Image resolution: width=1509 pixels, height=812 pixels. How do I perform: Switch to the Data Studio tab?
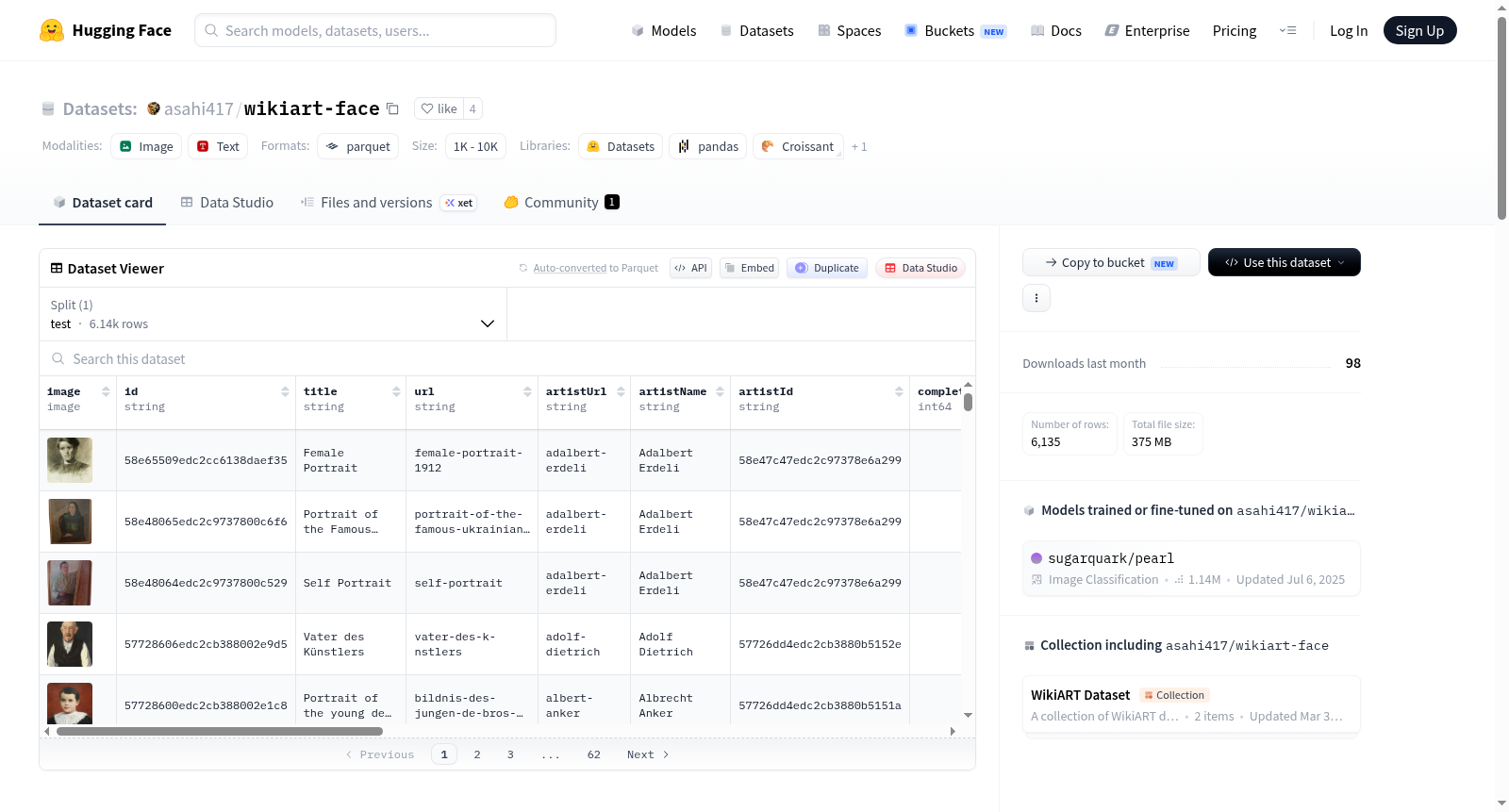coord(226,203)
